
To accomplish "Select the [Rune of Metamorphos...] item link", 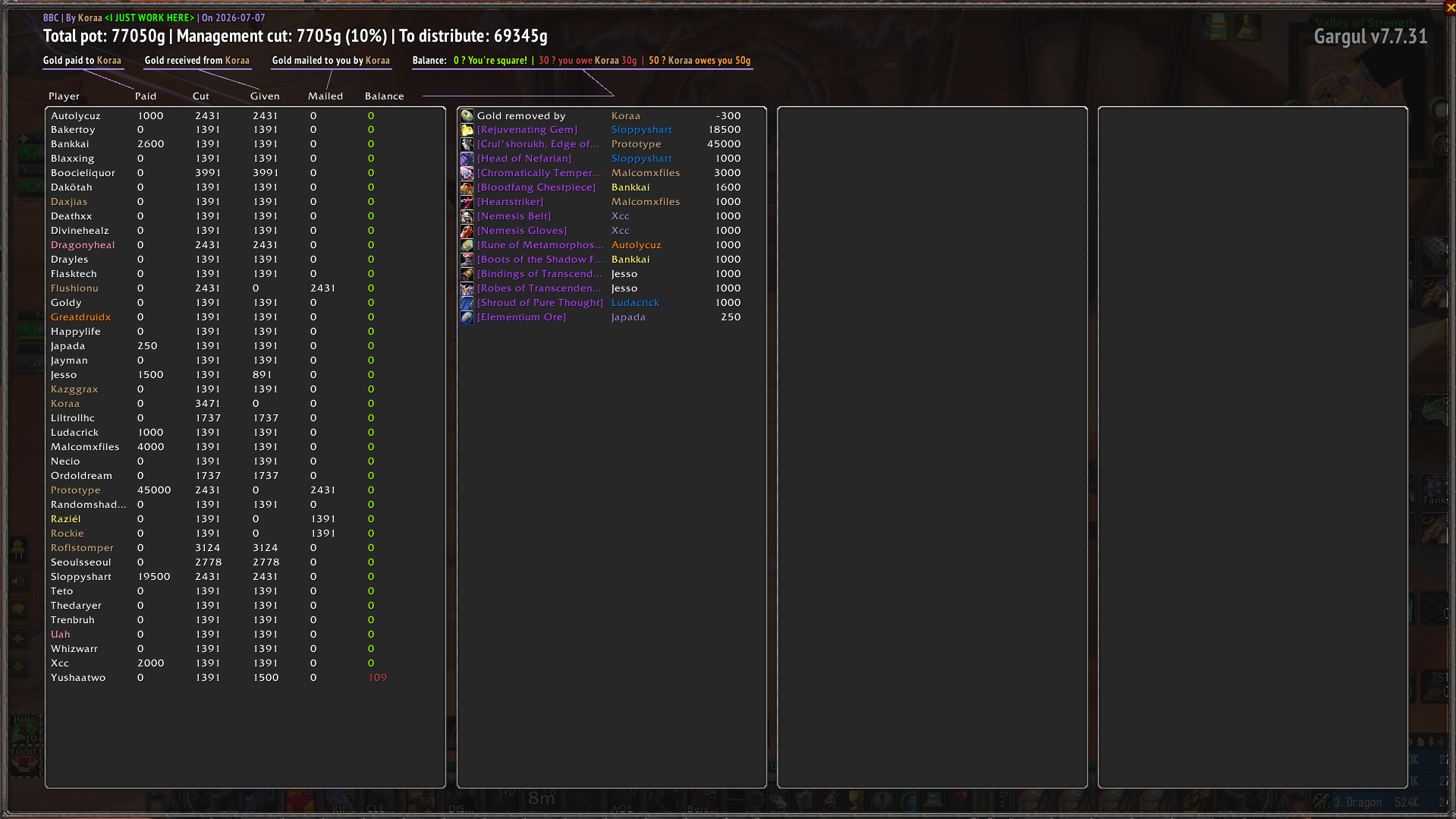I will click(x=540, y=245).
